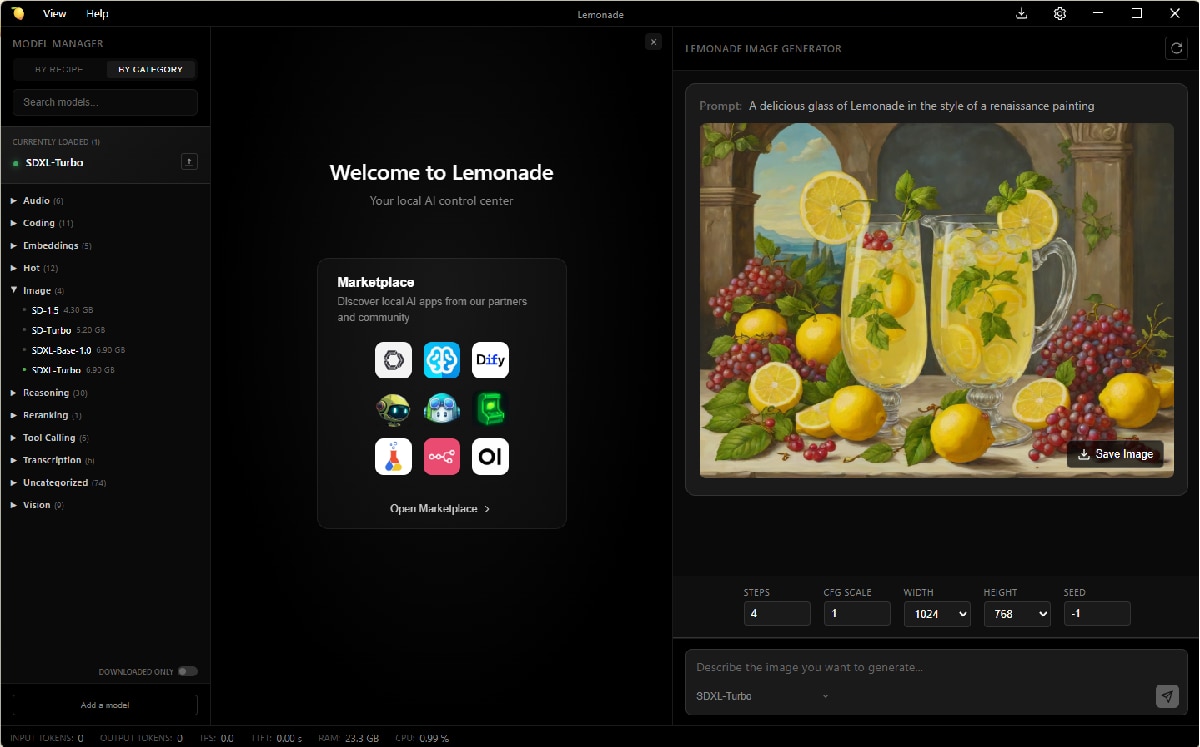The height and width of the screenshot is (747, 1200).
Task: Open the OI app icon in Marketplace
Action: (490, 457)
